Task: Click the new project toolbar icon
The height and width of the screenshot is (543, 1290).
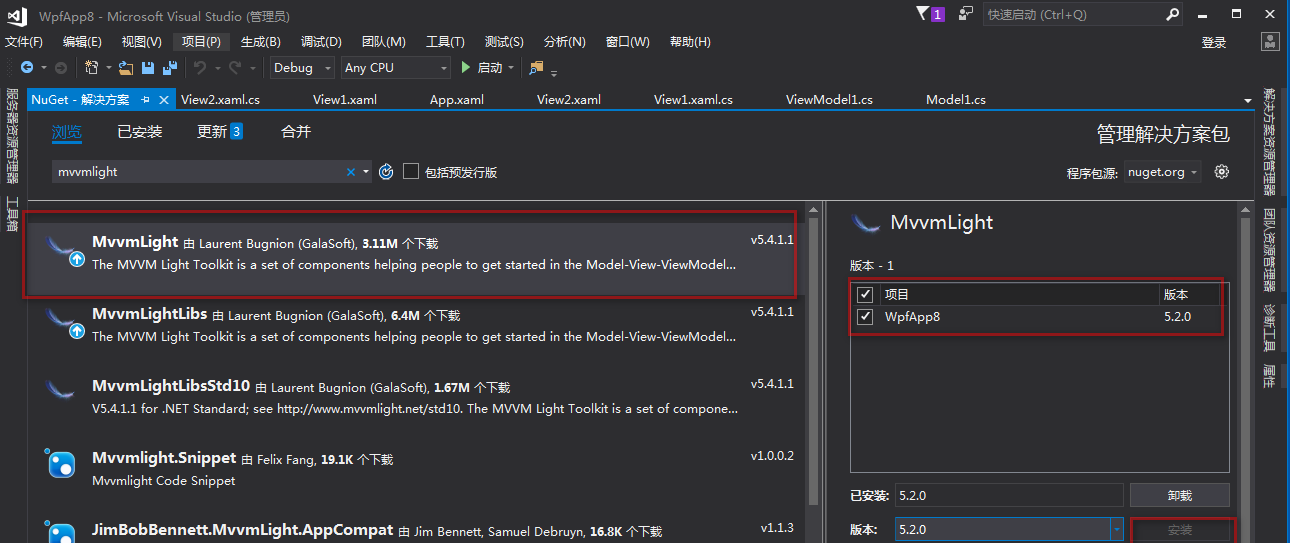Action: [x=91, y=67]
